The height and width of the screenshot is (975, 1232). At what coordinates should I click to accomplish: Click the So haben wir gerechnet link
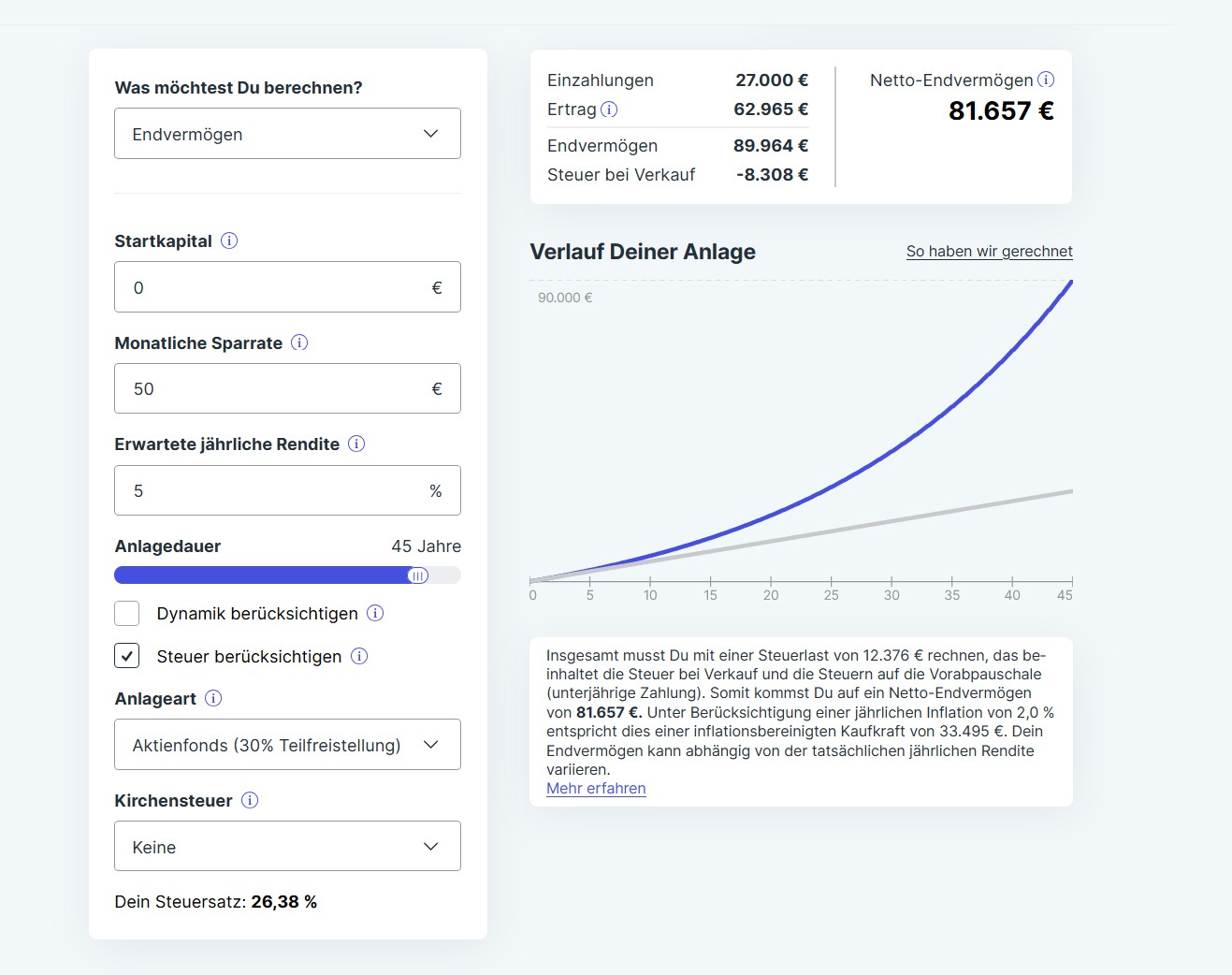pos(989,251)
